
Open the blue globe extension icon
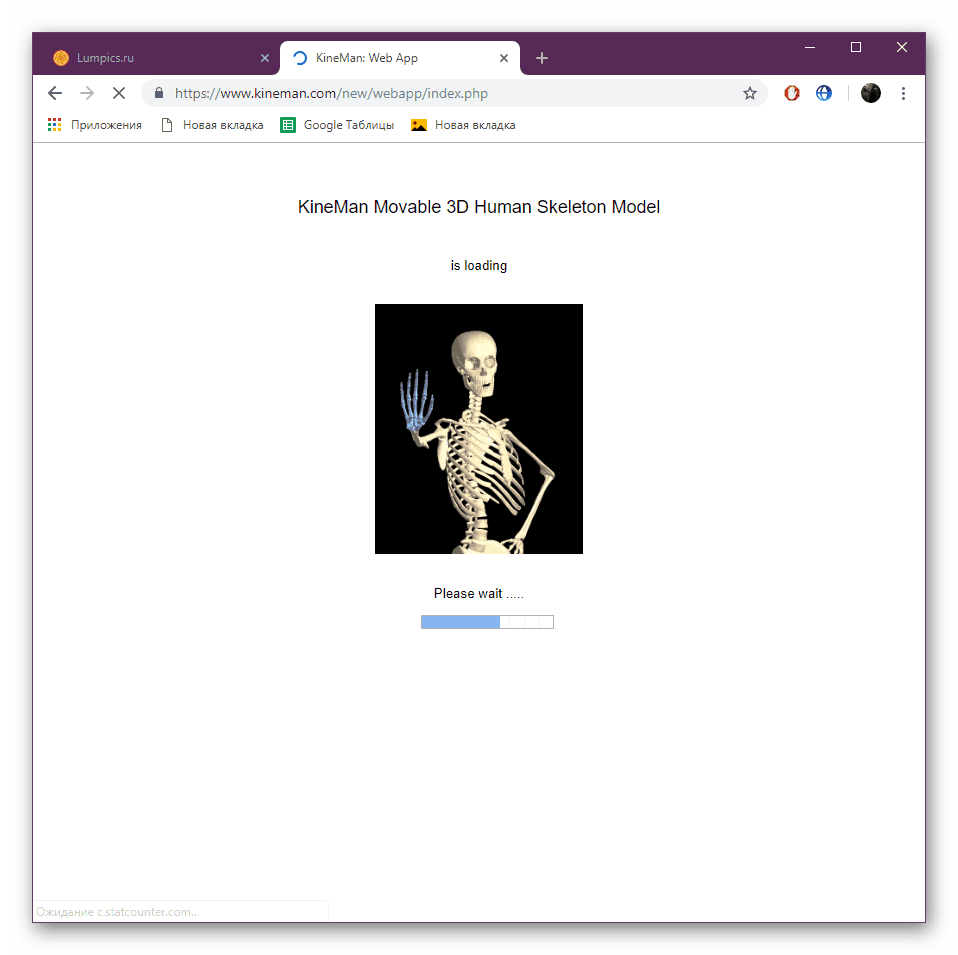tap(824, 93)
